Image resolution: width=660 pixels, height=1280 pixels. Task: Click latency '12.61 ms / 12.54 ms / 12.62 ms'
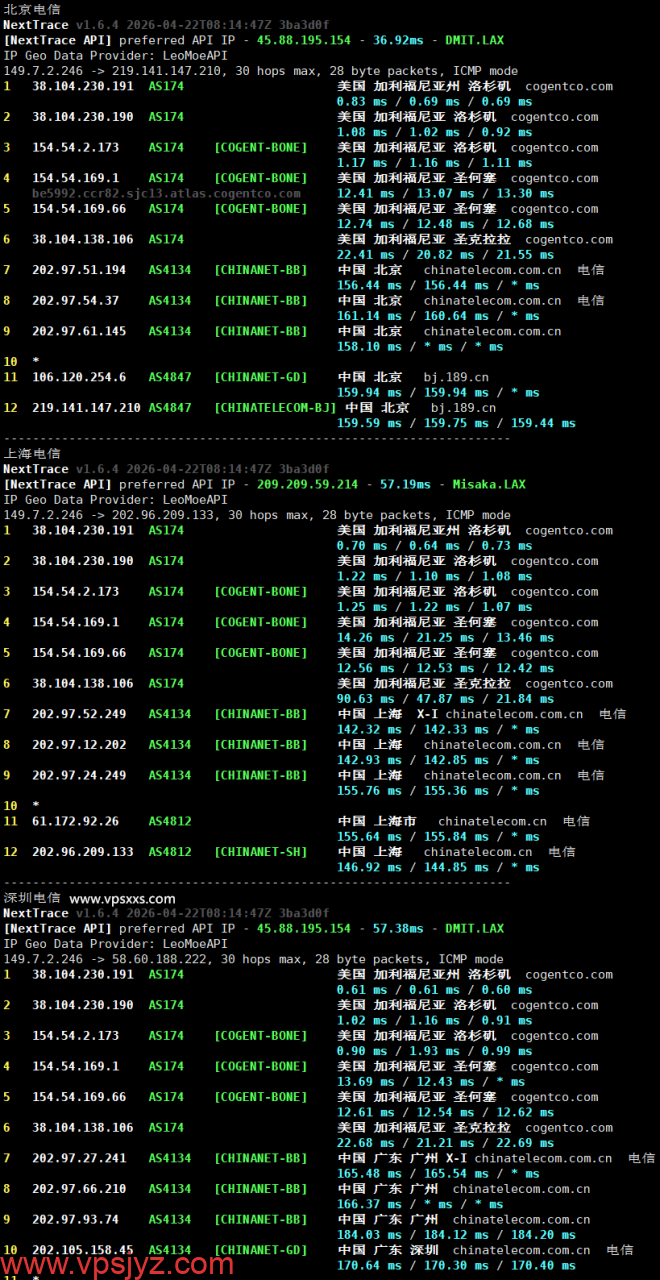click(x=446, y=1112)
